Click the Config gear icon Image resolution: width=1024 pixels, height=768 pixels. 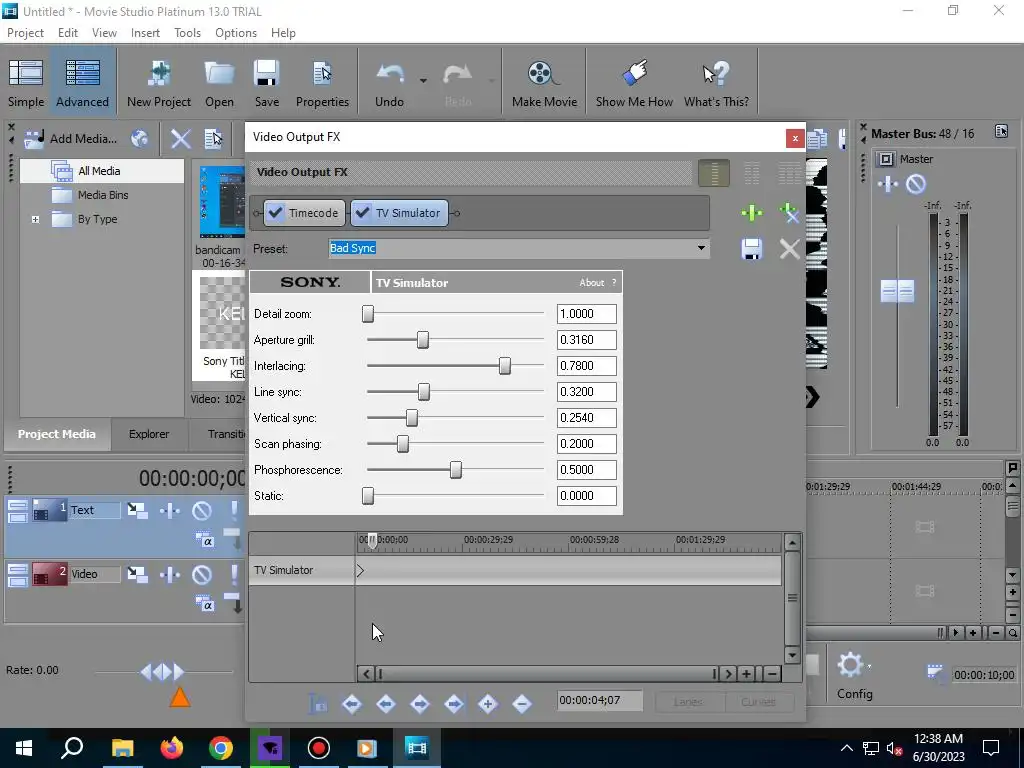tap(851, 666)
